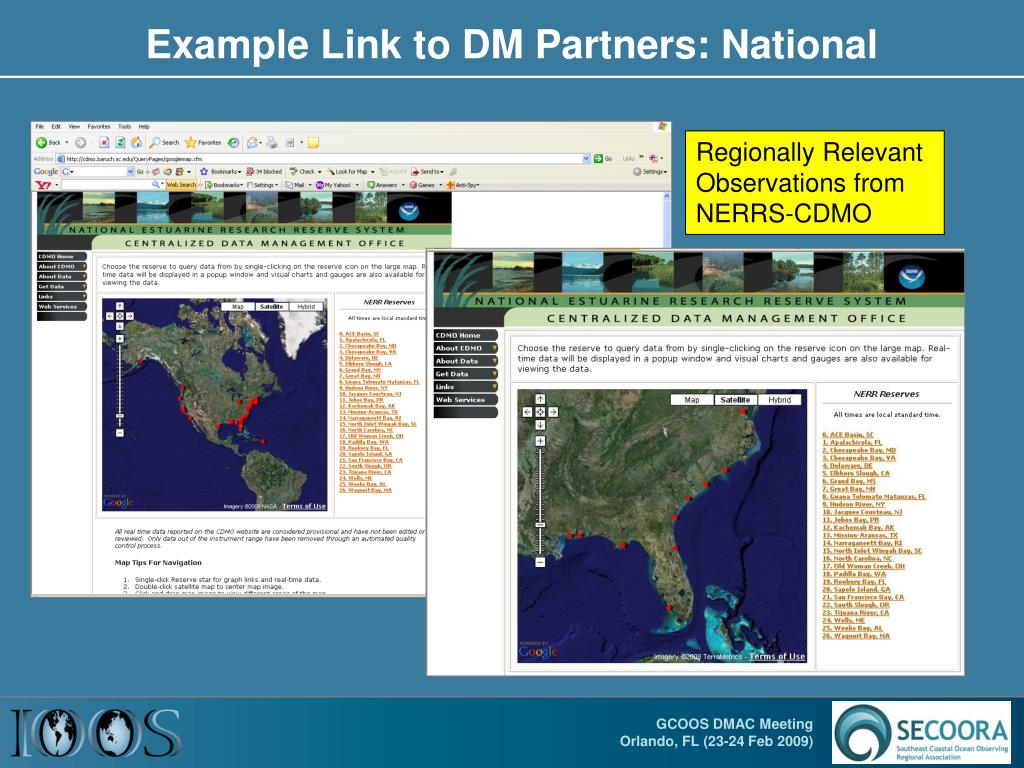
Task: Click Web Services in front page sidebar
Action: point(466,400)
